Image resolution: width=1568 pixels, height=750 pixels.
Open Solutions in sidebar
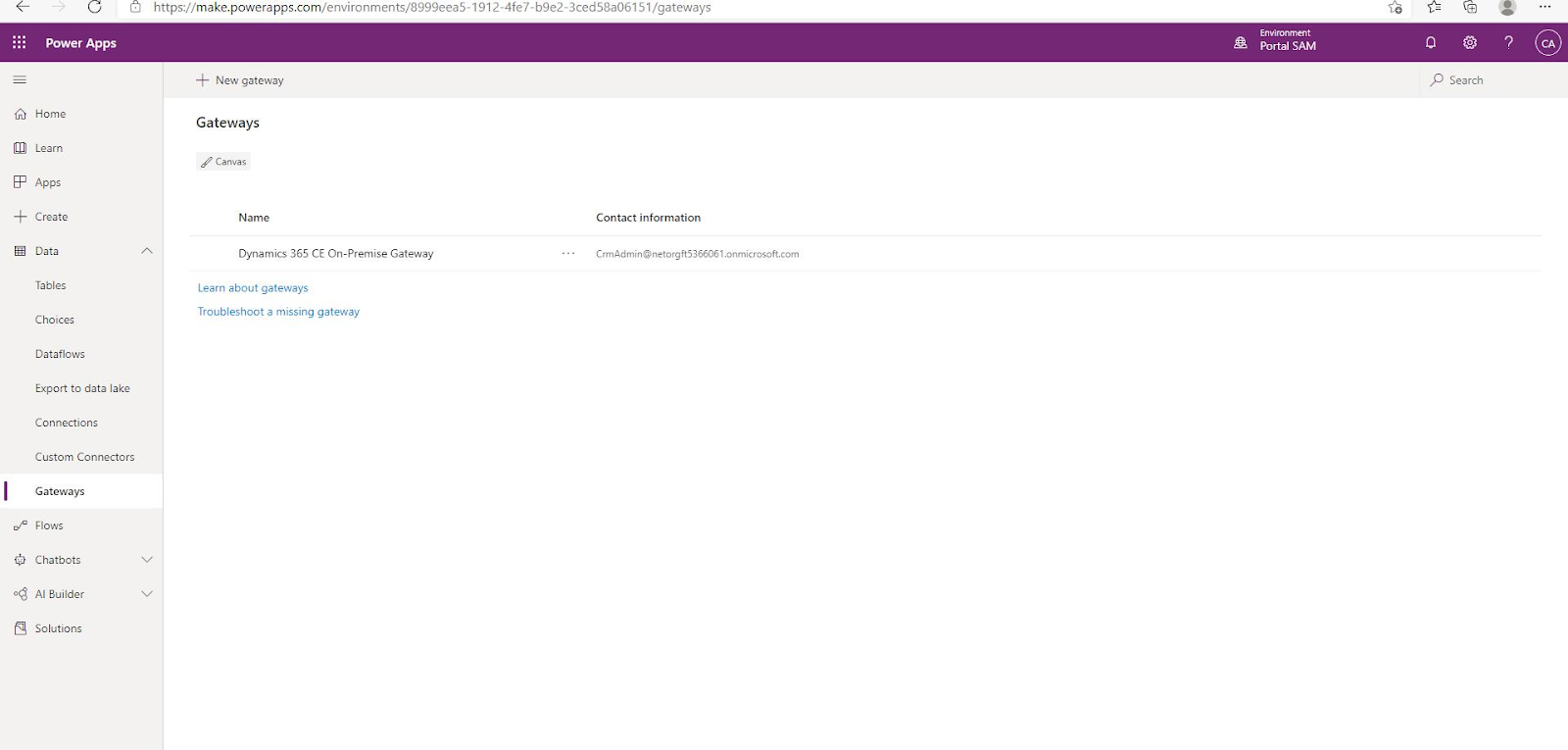click(59, 628)
